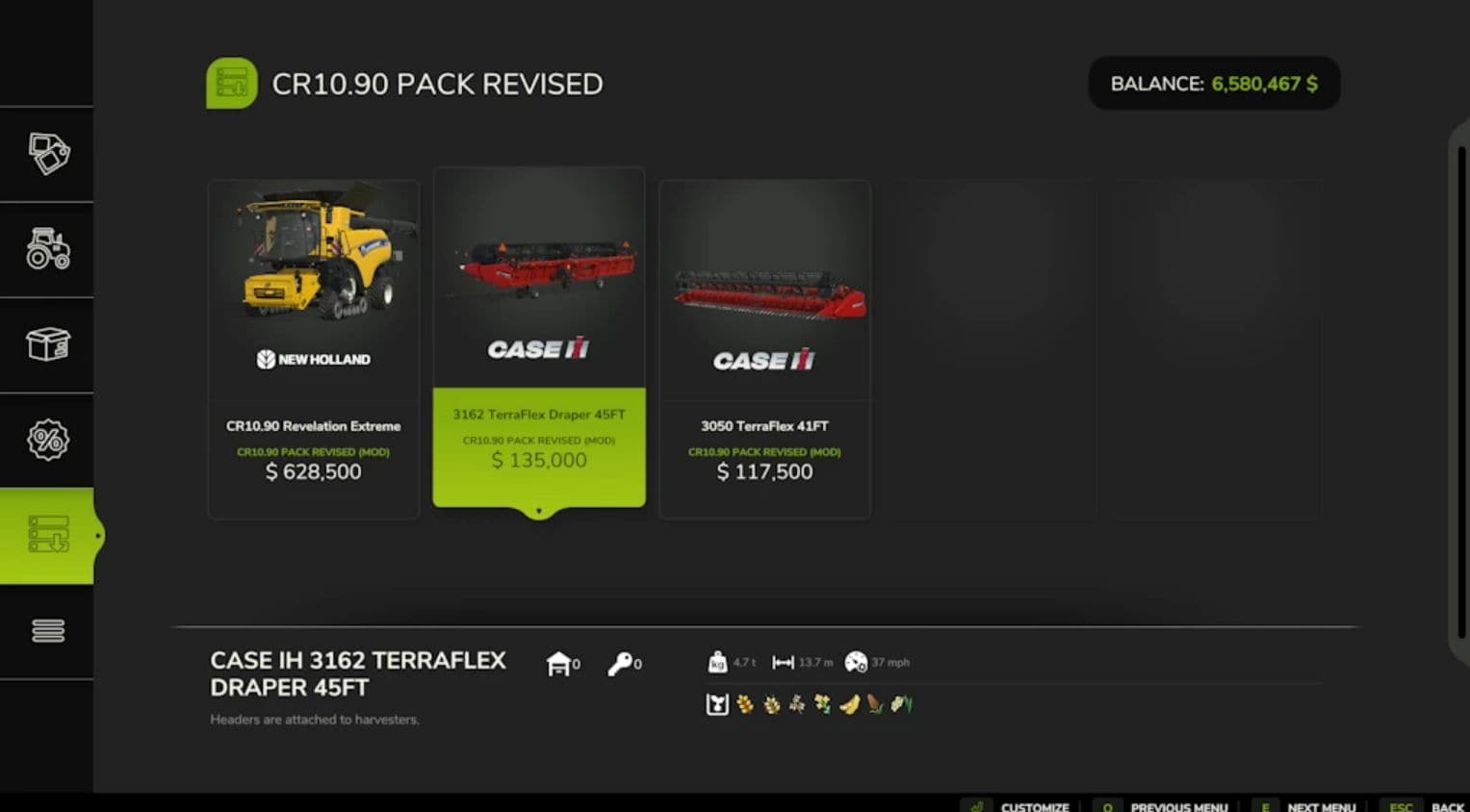The width and height of the screenshot is (1470, 812).
Task: Click the 37 mph speed icon
Action: tap(855, 662)
